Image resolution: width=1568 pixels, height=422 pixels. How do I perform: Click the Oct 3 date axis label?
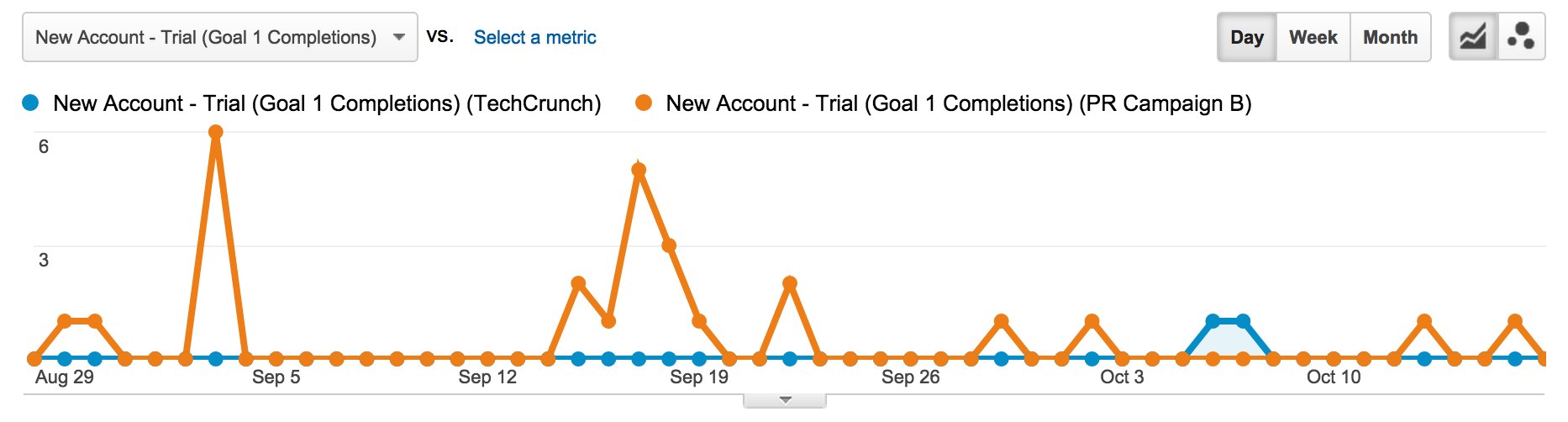coord(1122,377)
